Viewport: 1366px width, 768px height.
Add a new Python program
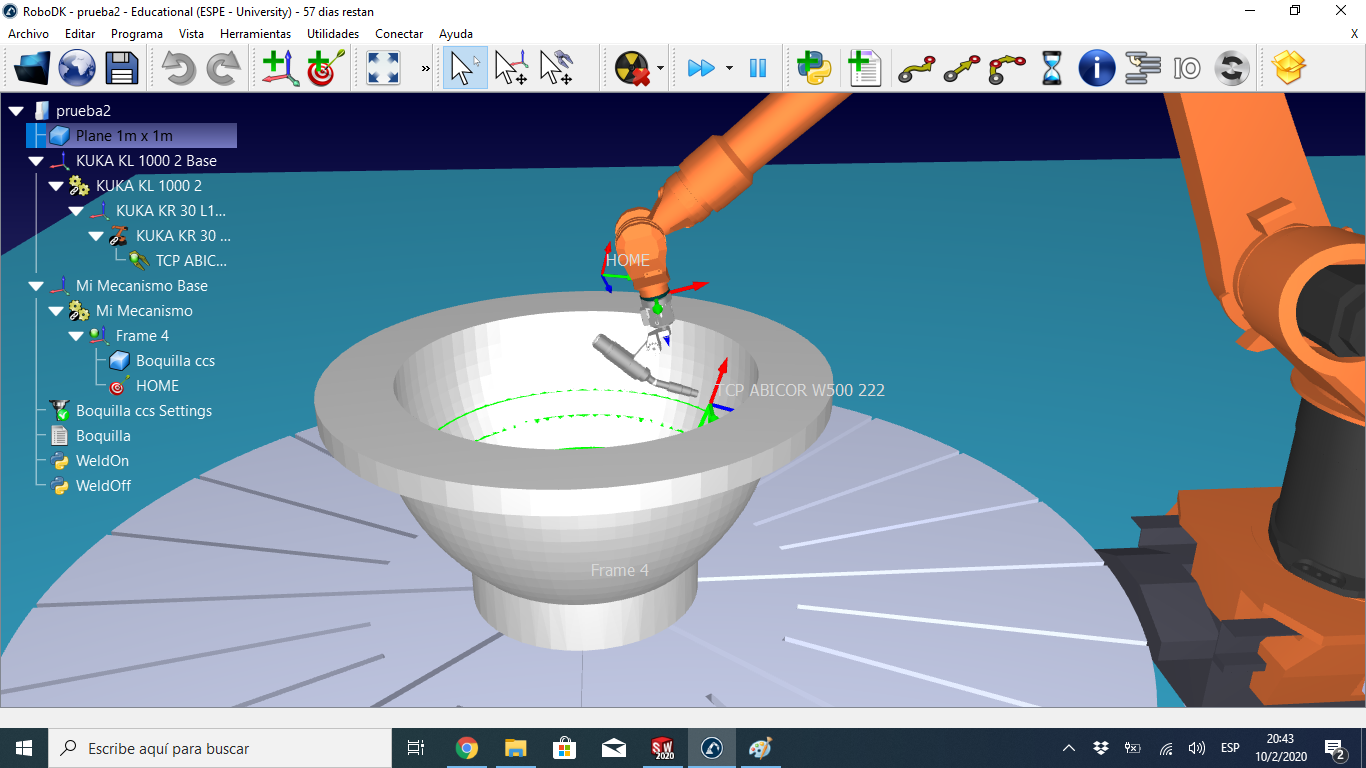point(814,68)
